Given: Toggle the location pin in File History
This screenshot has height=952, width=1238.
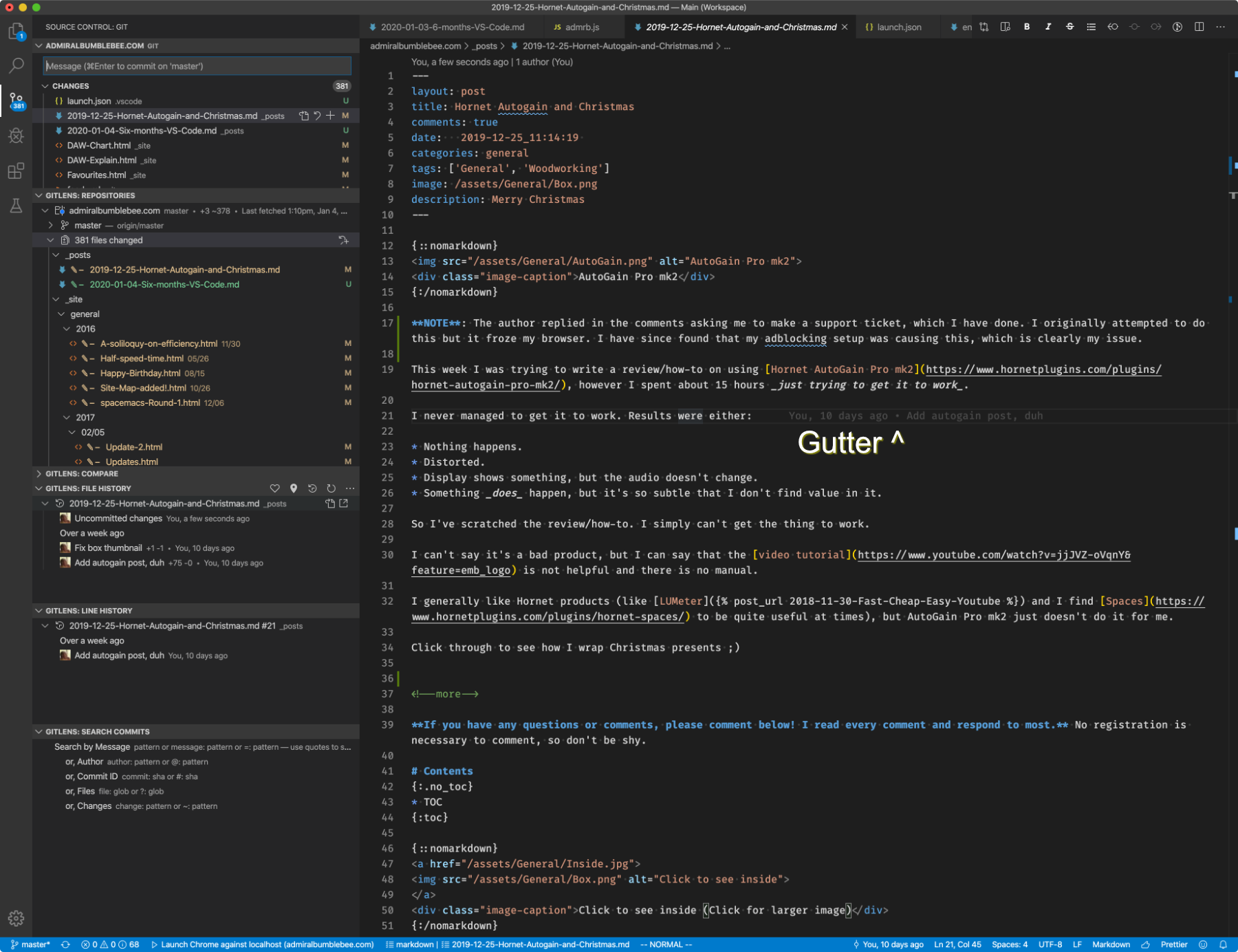Looking at the screenshot, I should point(294,488).
